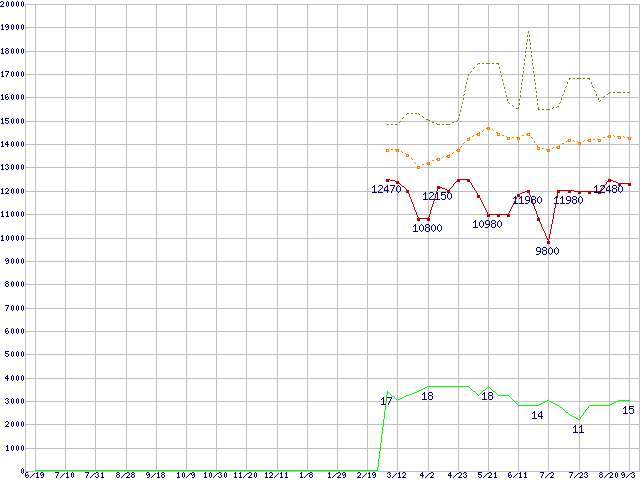Click the green line label 17
Viewport: 640px width, 480px height.
(386, 401)
